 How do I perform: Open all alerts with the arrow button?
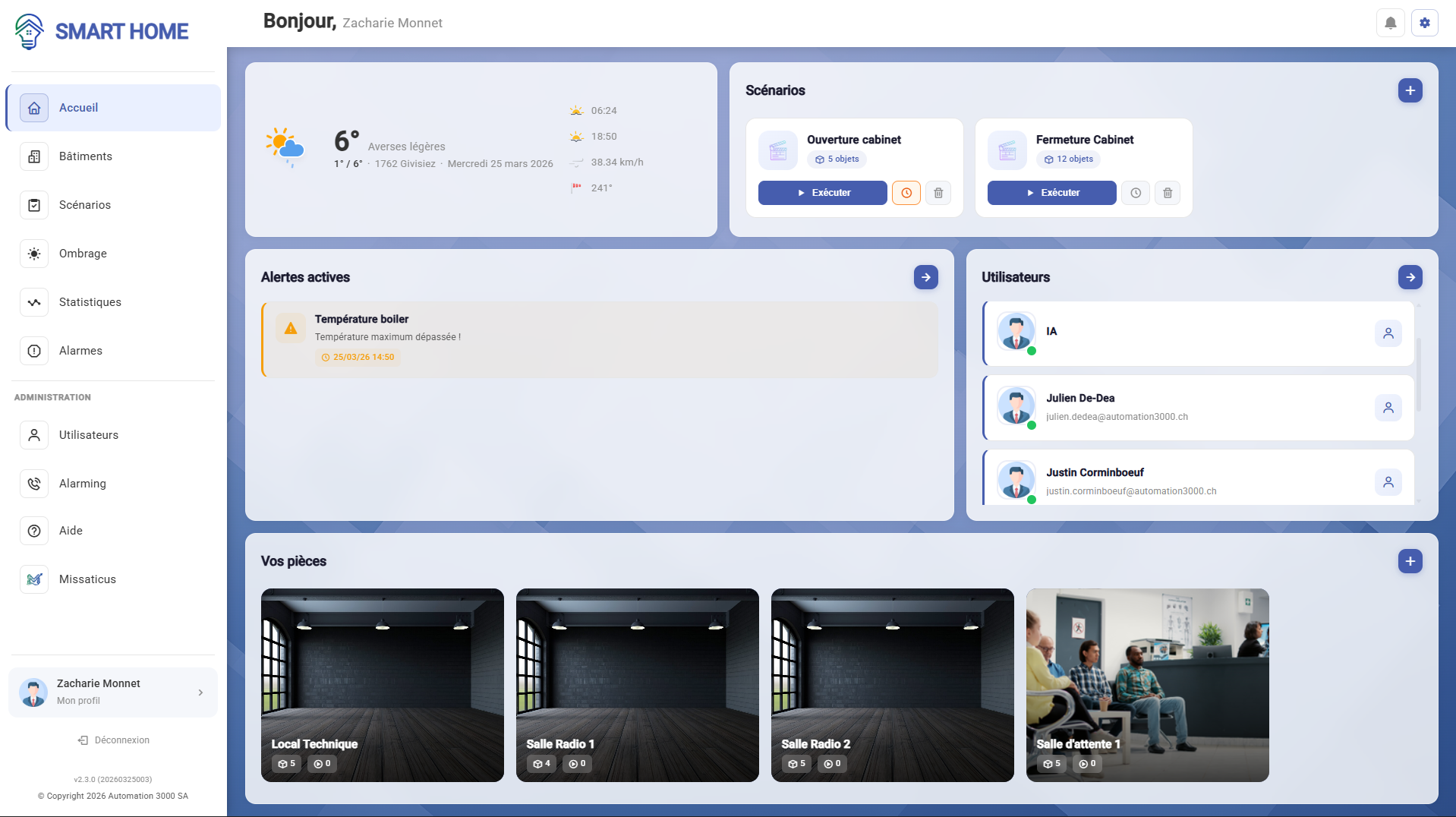[x=925, y=277]
